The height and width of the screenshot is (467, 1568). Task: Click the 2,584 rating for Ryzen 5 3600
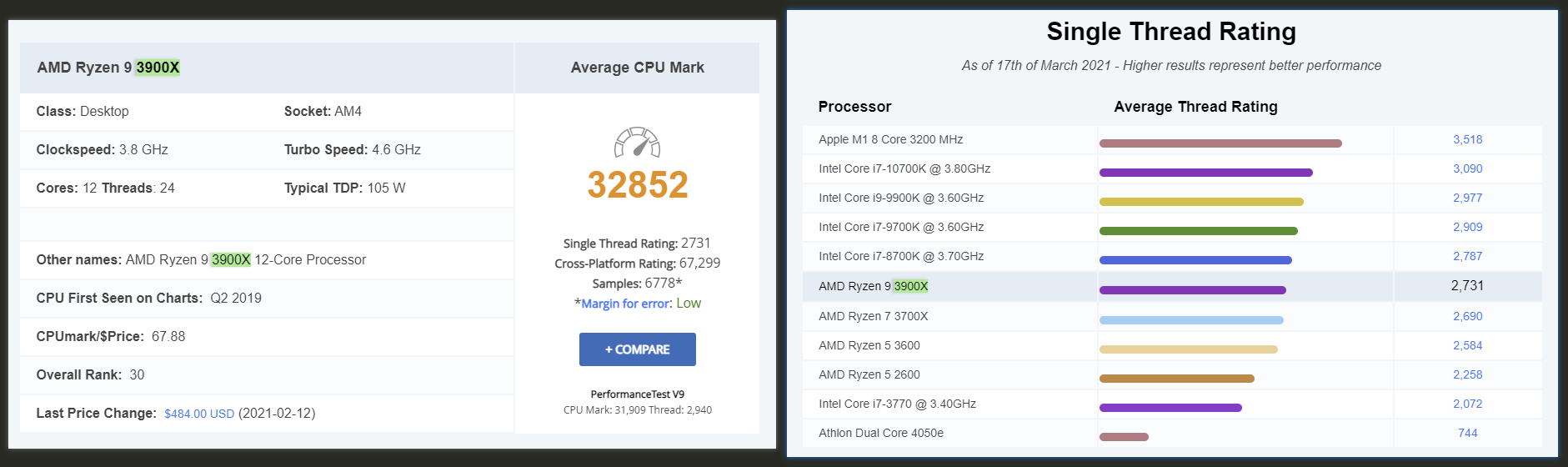[1467, 345]
